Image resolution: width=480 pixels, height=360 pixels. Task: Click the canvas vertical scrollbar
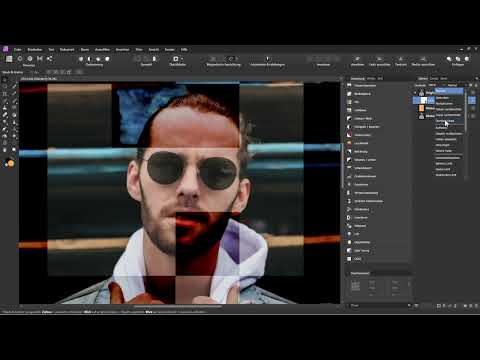pyautogui.click(x=342, y=166)
